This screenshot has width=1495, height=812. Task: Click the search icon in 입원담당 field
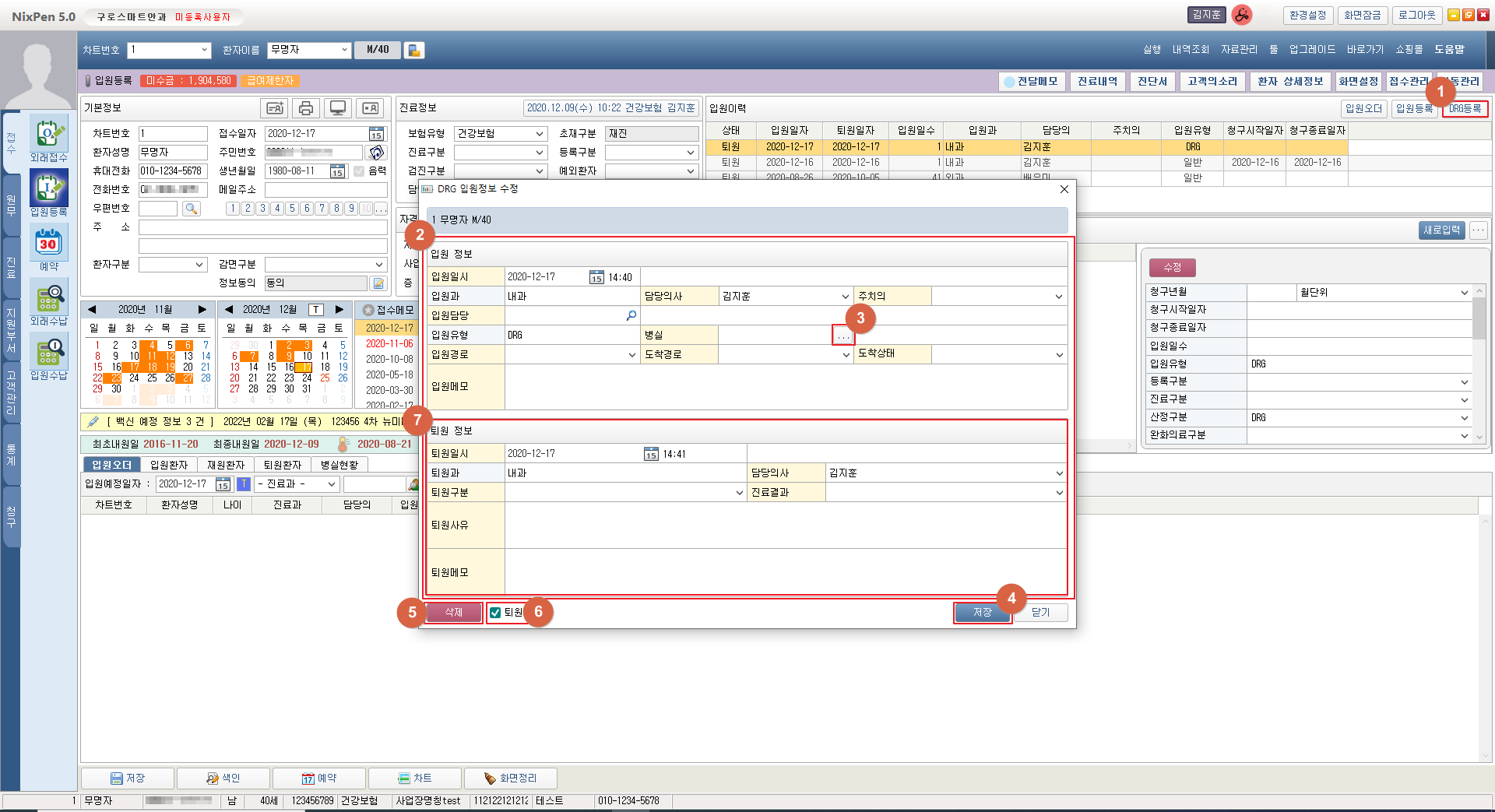click(631, 315)
